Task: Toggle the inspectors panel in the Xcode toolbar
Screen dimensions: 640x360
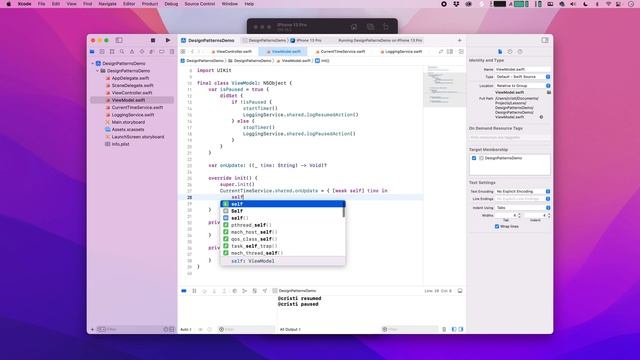Action: (x=545, y=40)
